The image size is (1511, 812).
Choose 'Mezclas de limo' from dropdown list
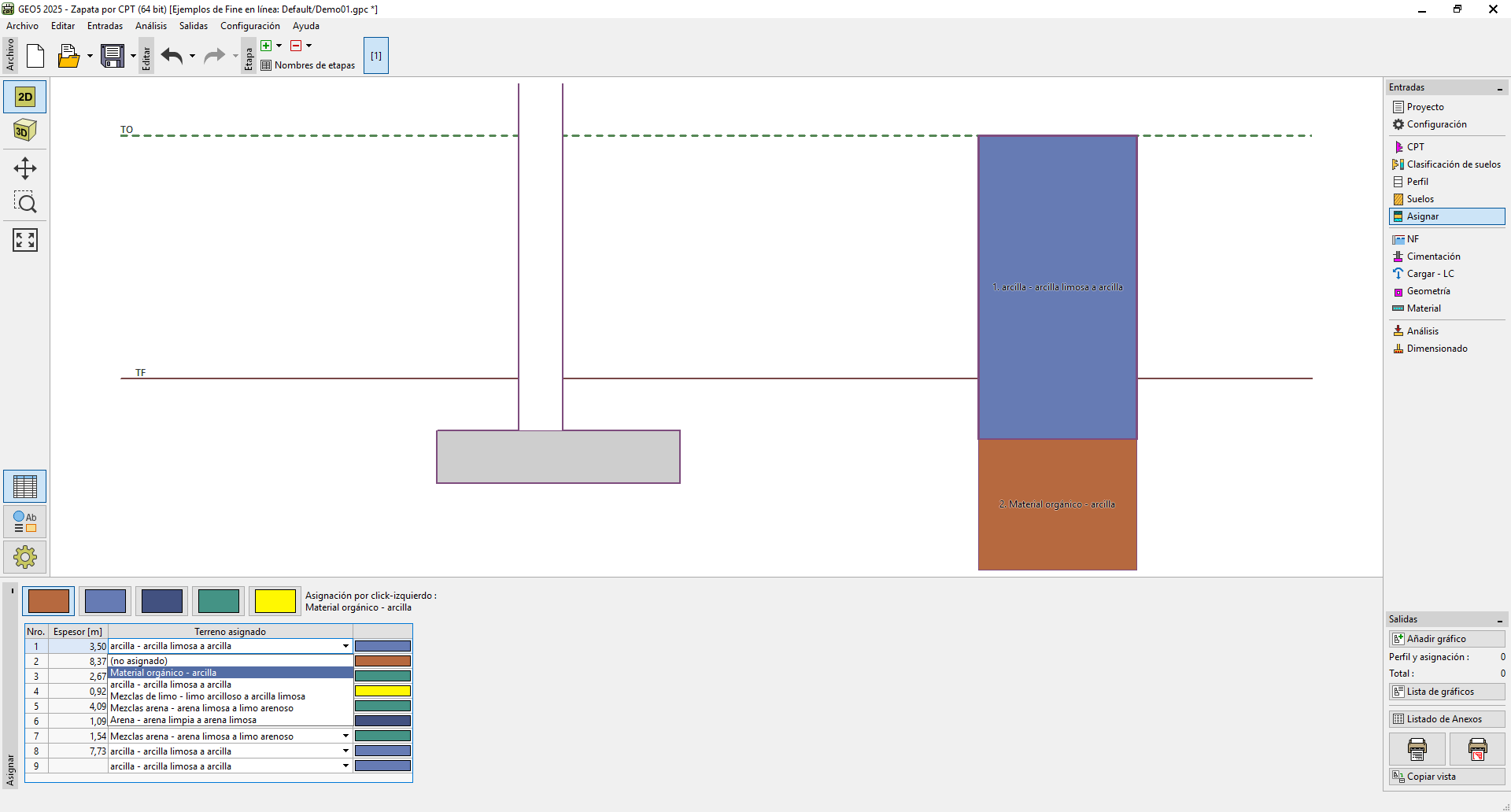tap(208, 696)
